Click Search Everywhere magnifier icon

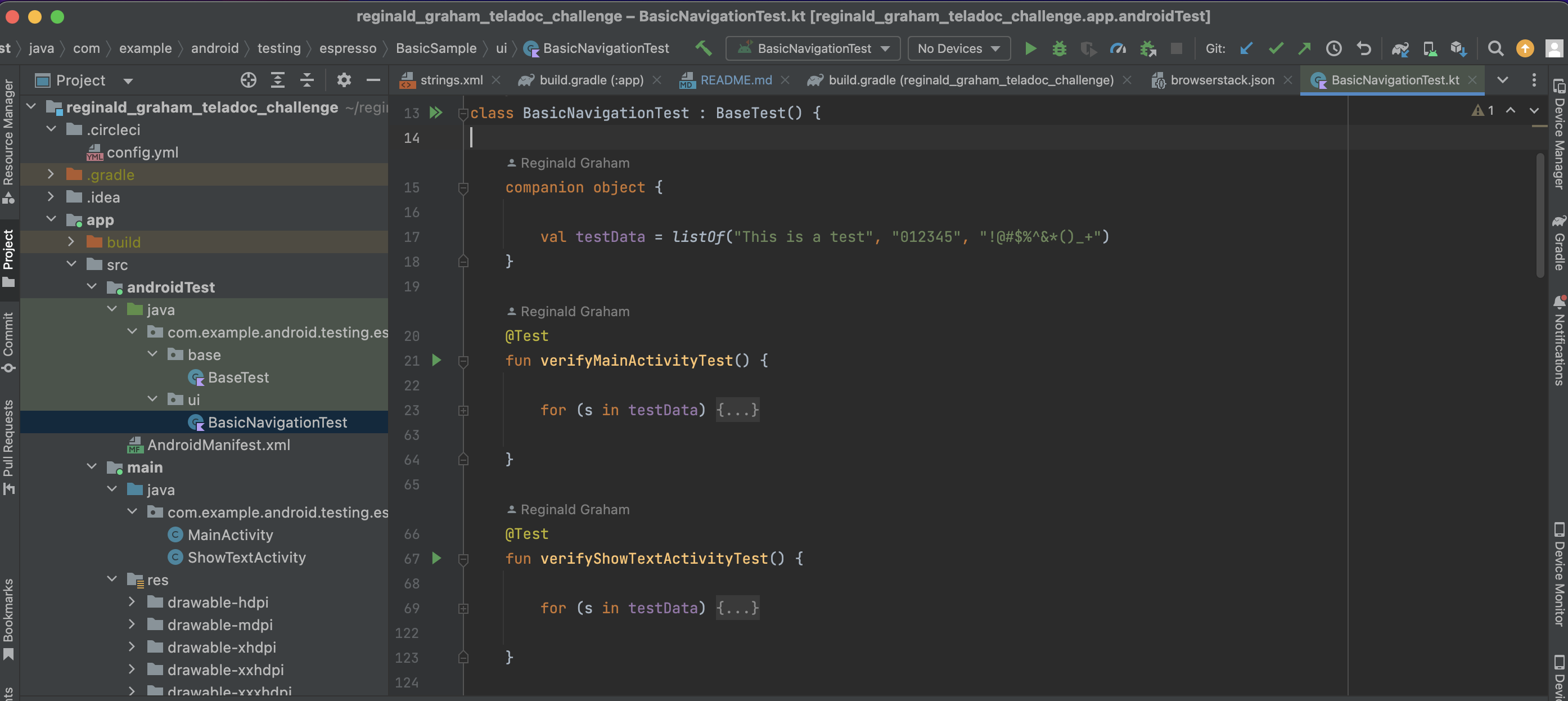pos(1495,48)
